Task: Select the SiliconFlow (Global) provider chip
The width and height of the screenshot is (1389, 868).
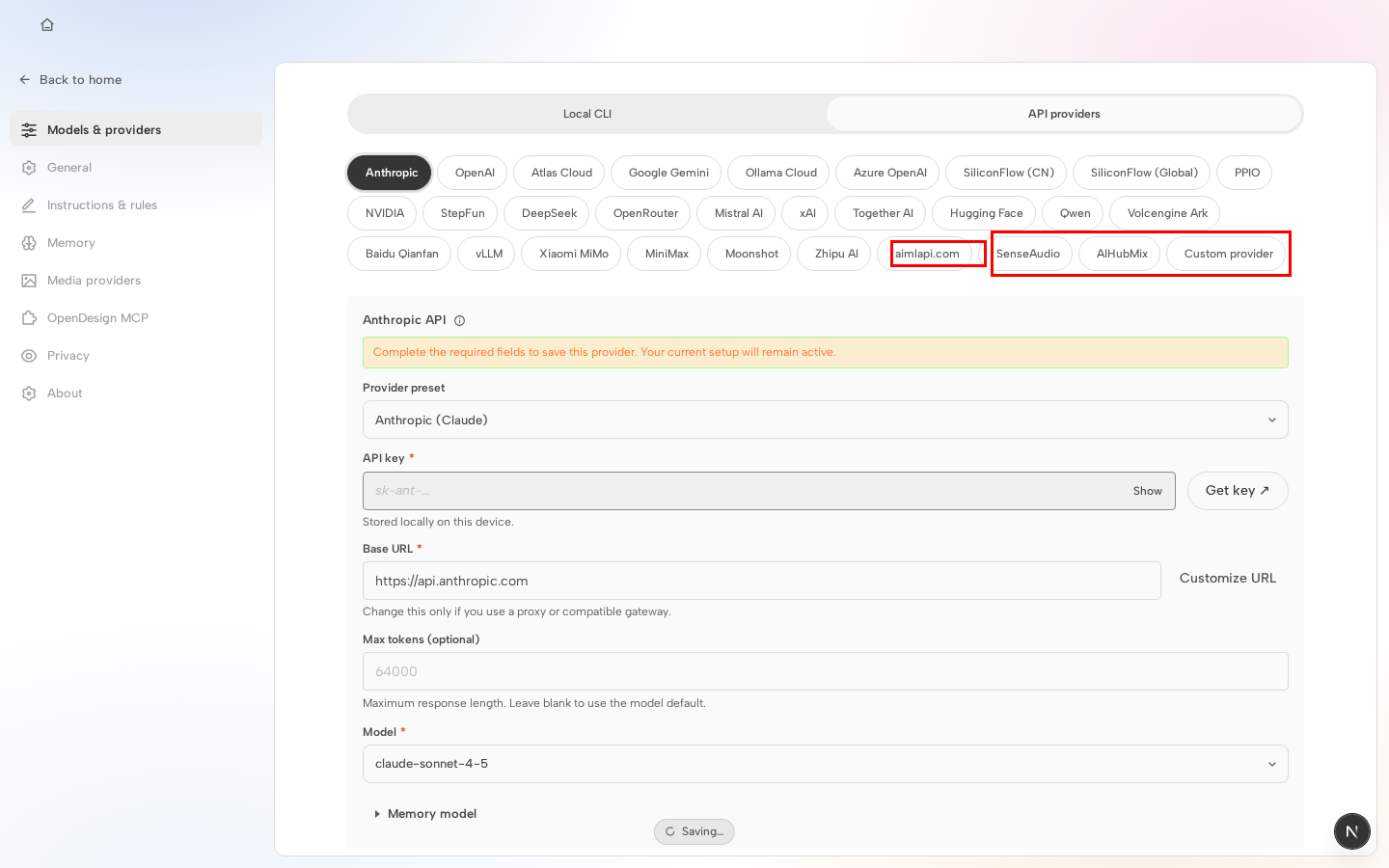Action: pos(1143,173)
